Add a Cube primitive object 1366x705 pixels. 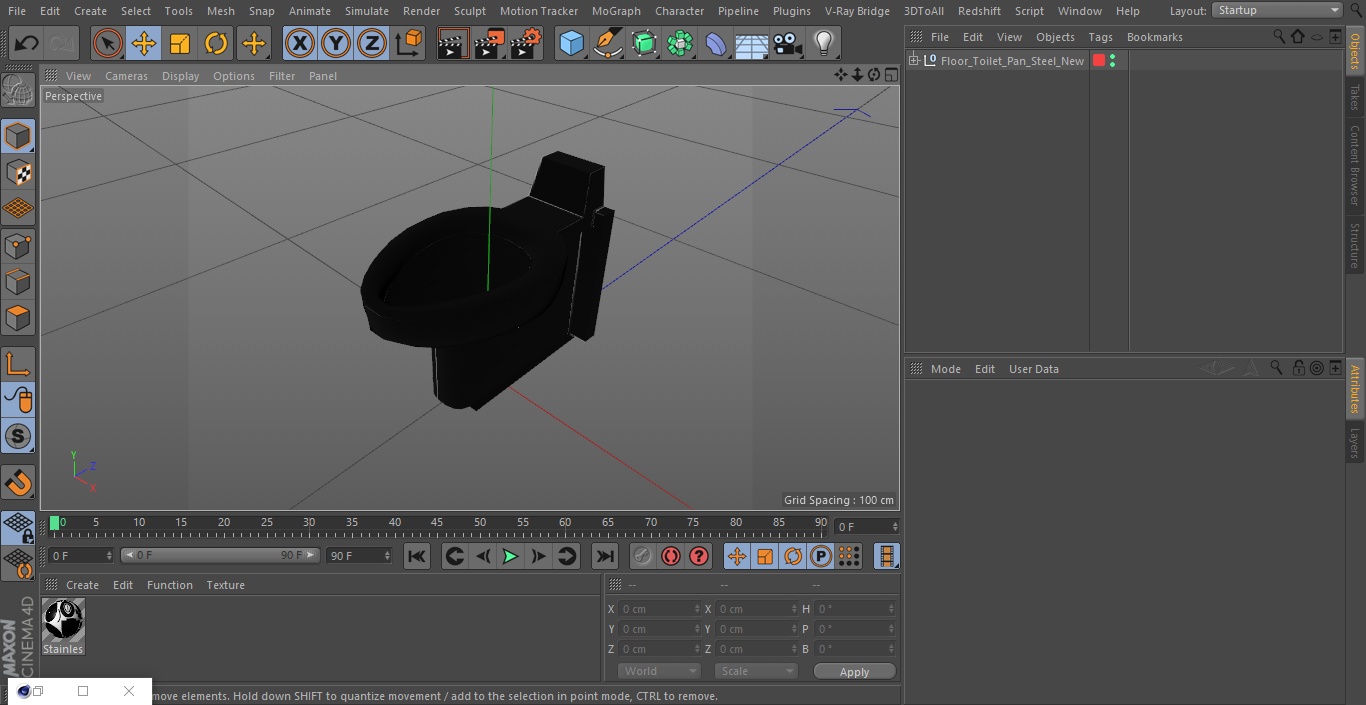tap(571, 43)
